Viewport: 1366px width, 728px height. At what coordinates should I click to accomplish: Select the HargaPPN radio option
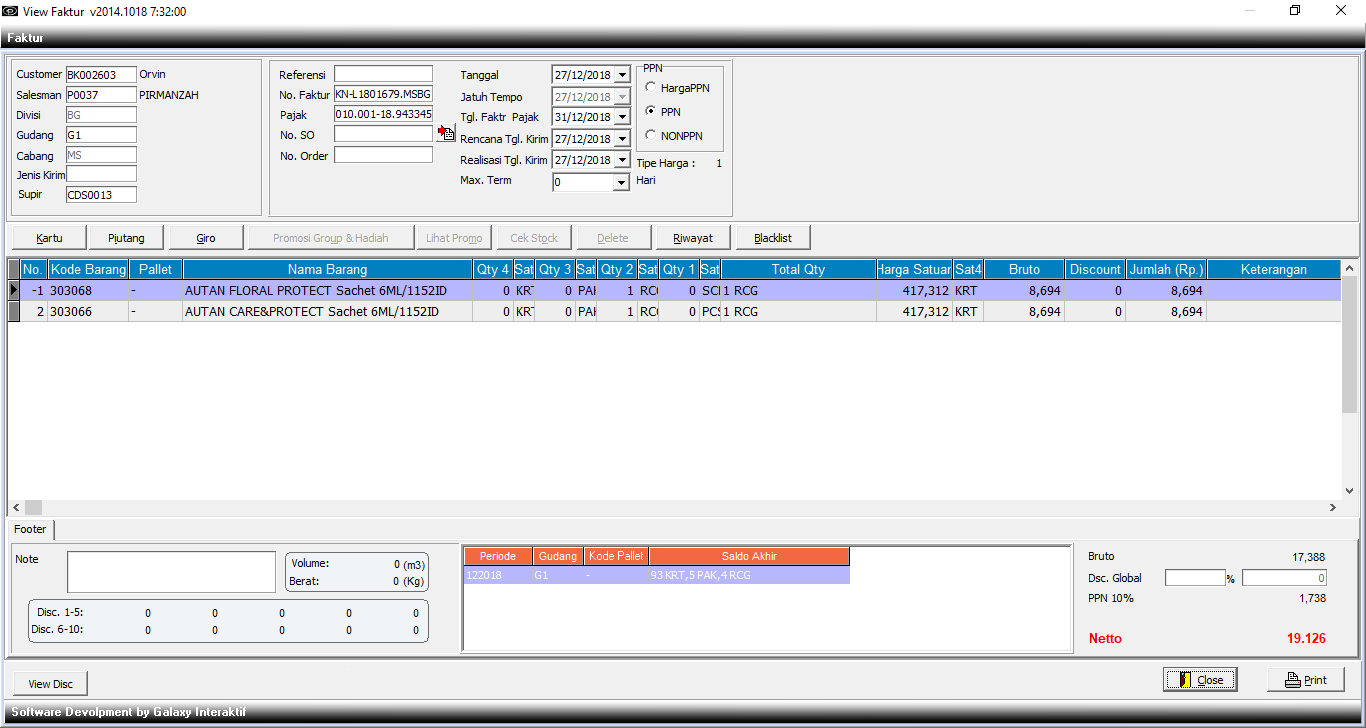click(651, 88)
